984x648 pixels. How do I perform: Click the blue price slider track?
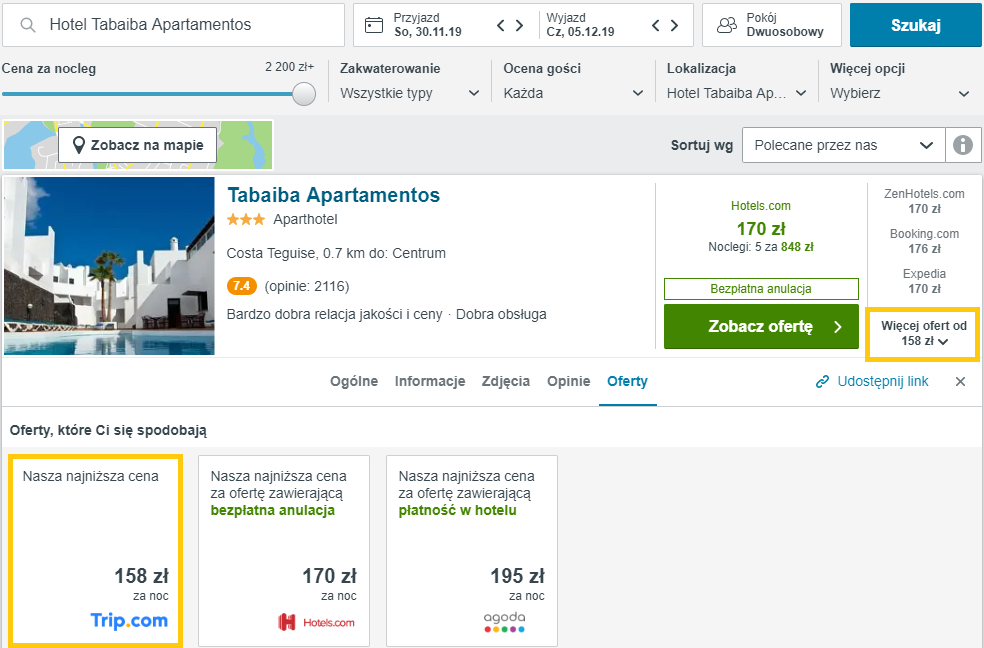click(147, 94)
